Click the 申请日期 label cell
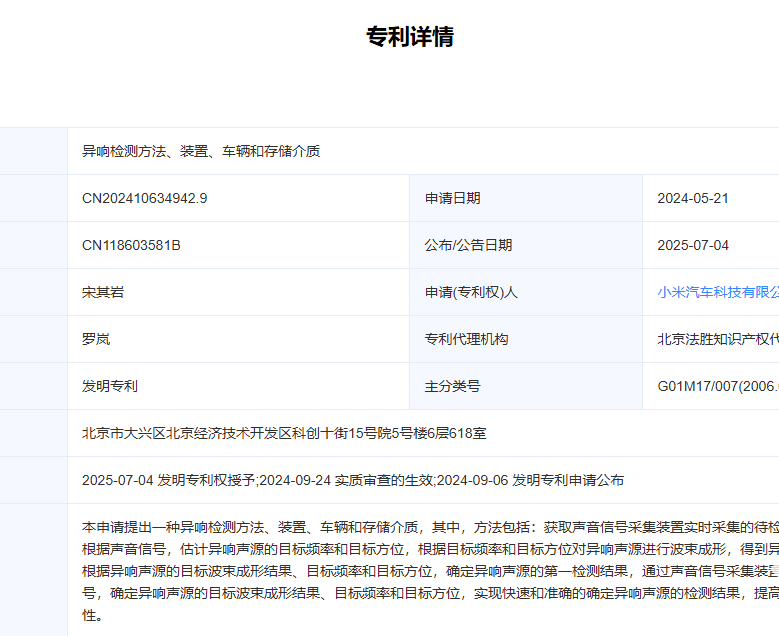The height and width of the screenshot is (636, 779). (453, 198)
